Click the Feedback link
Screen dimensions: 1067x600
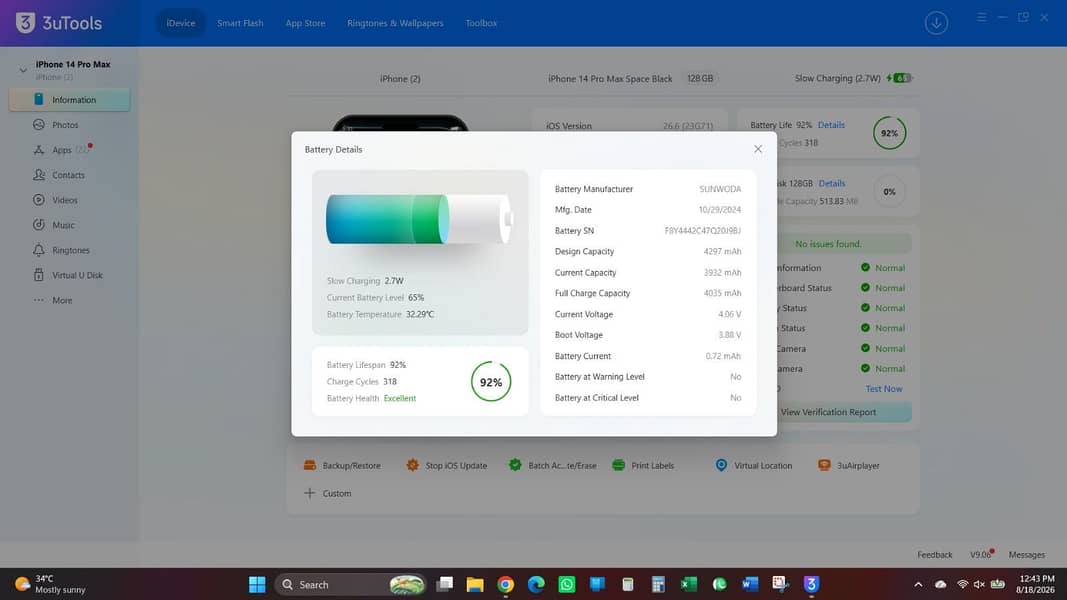934,555
